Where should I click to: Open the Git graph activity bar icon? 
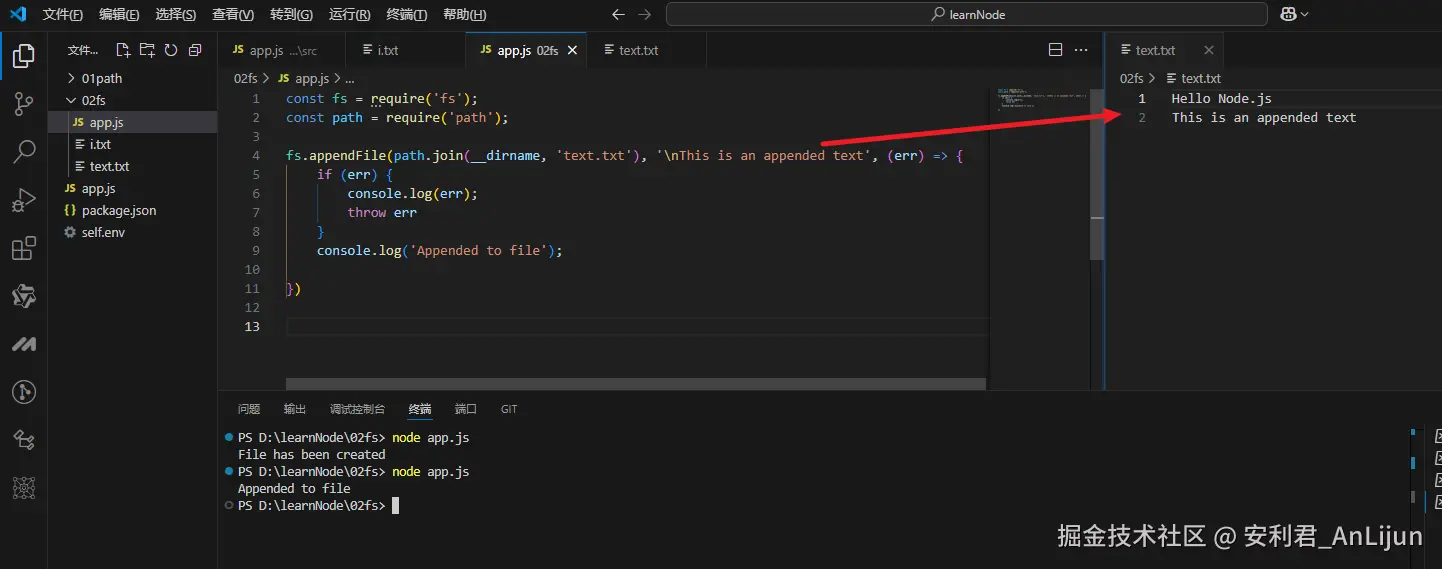click(23, 392)
